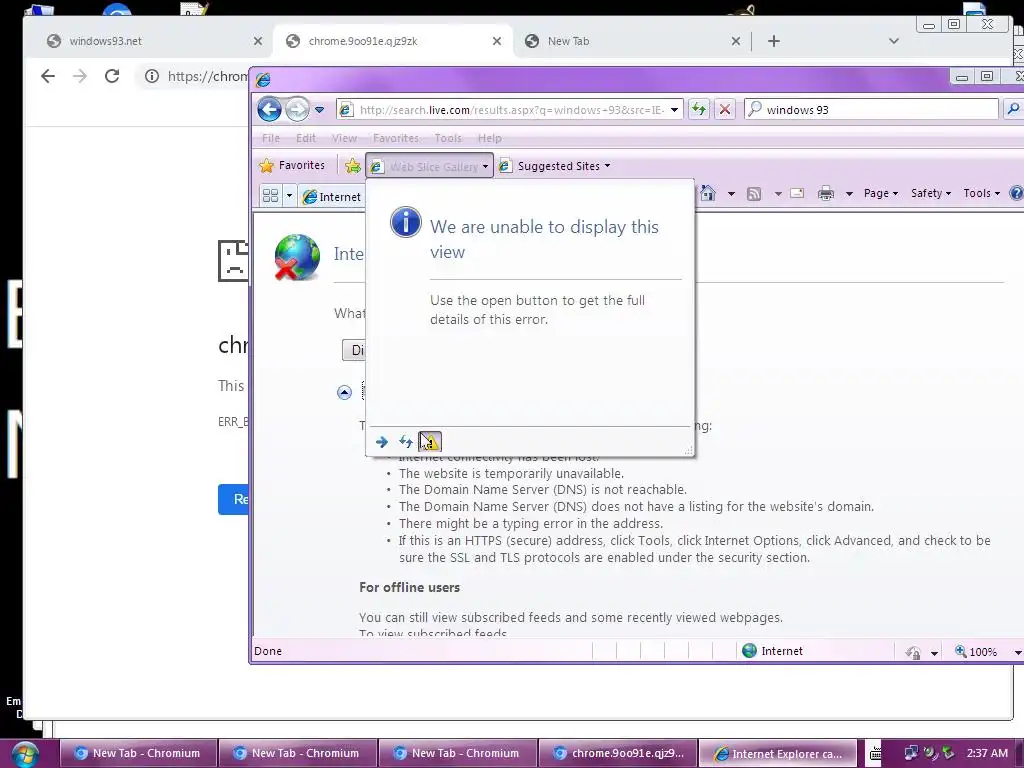Click the on-screen keyboard icon in the taskbar
Viewport: 1024px width, 768px height.
coord(874,754)
